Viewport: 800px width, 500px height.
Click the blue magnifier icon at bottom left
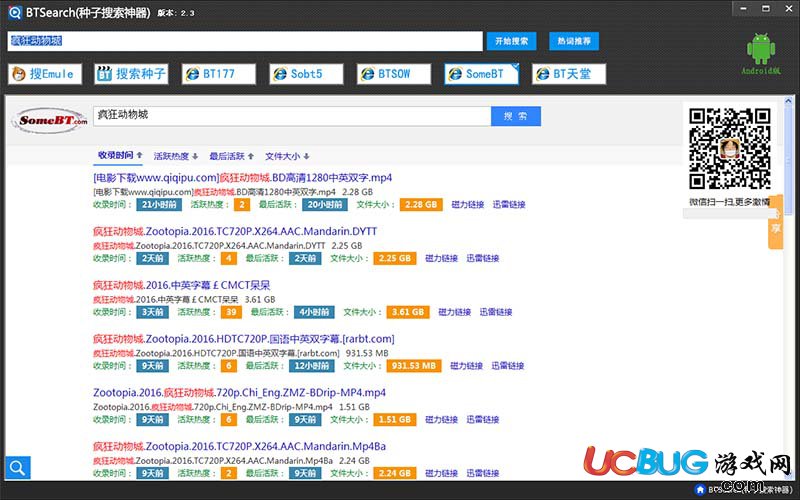tap(18, 467)
